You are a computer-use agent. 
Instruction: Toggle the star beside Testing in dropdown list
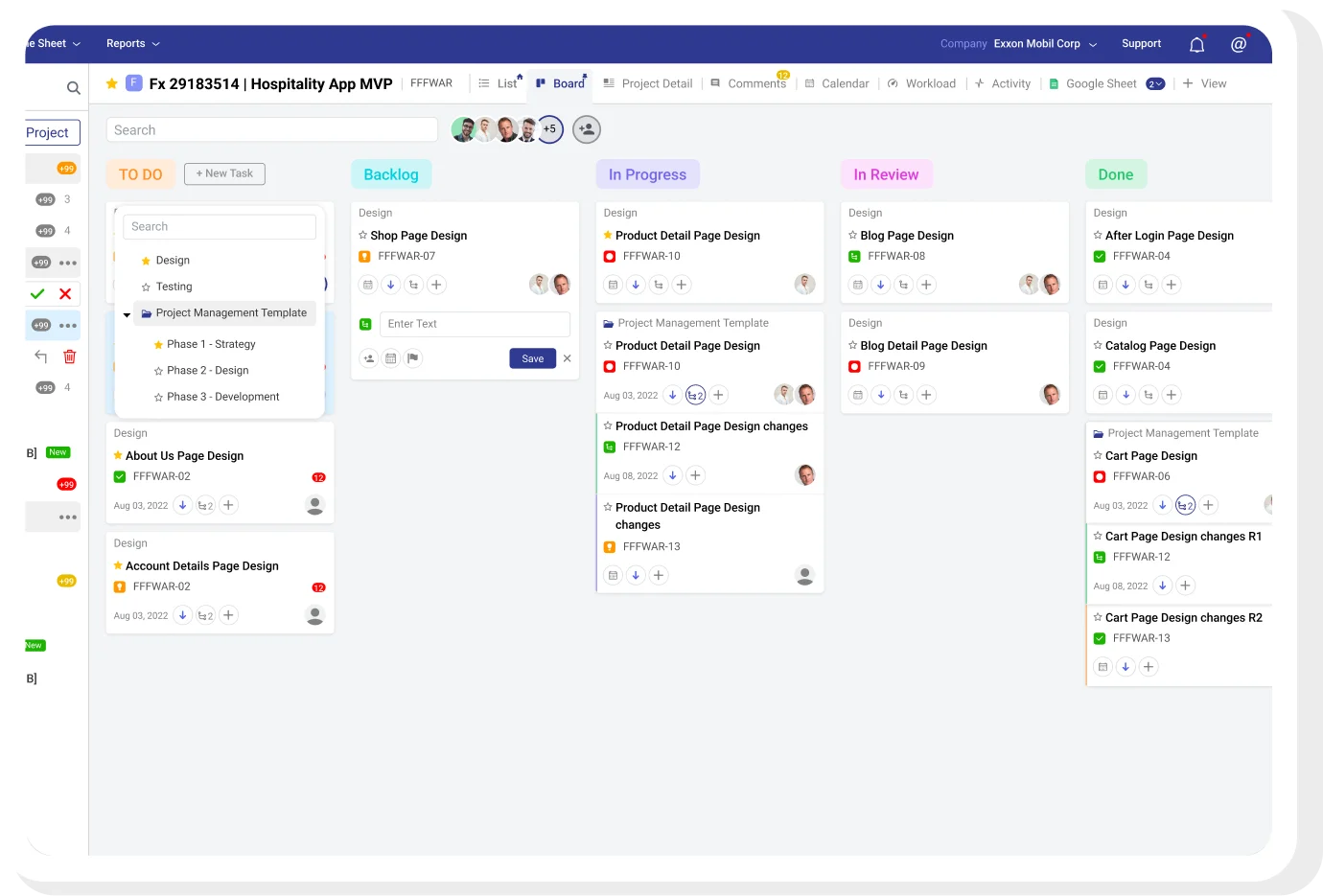pos(146,287)
